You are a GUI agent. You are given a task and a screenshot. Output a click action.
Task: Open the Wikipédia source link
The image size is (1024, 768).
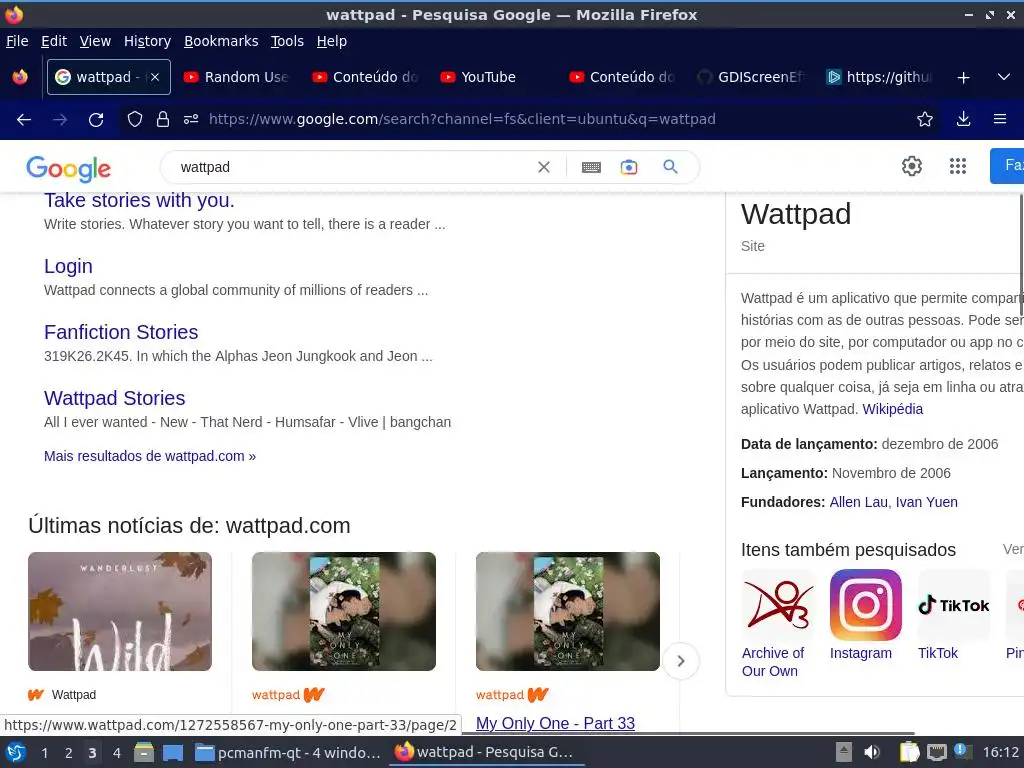[x=892, y=409]
